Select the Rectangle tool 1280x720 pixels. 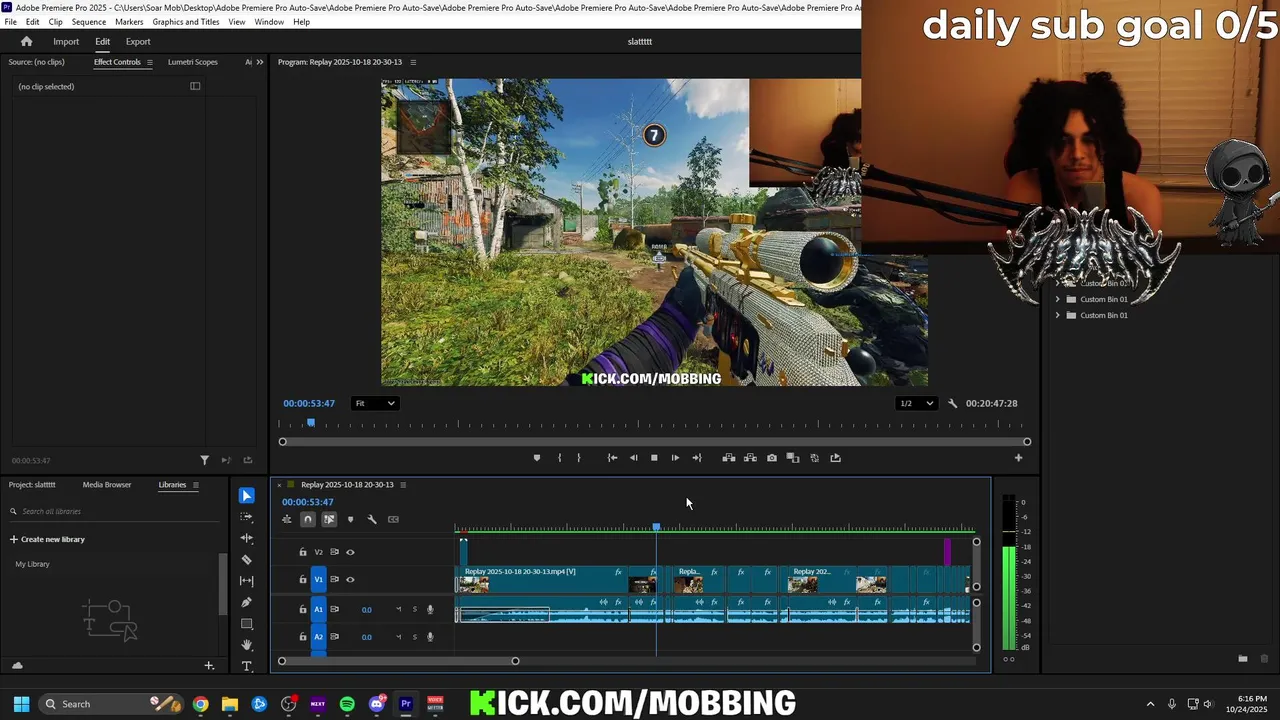point(246,624)
